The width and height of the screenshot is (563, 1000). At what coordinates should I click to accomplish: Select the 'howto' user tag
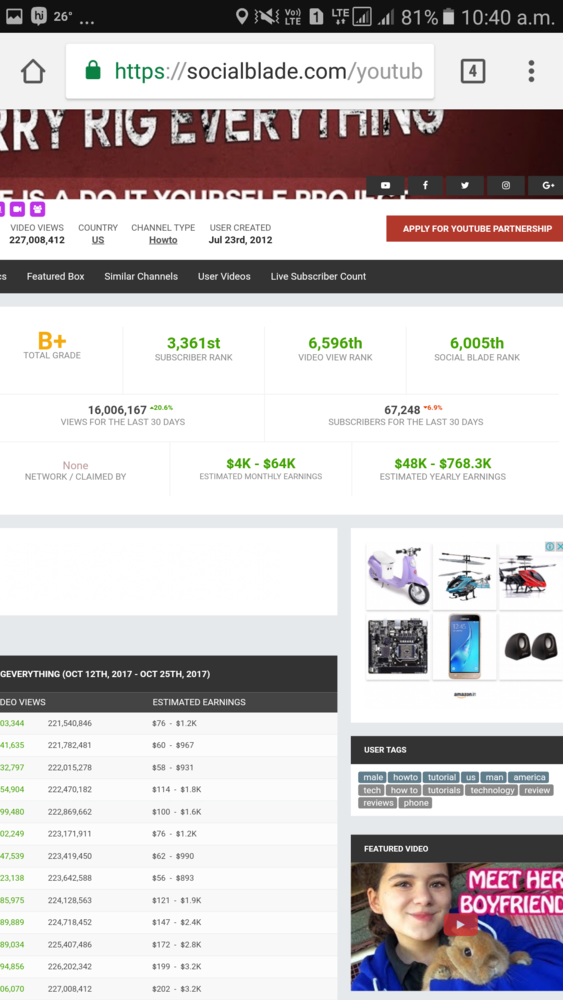click(x=405, y=777)
